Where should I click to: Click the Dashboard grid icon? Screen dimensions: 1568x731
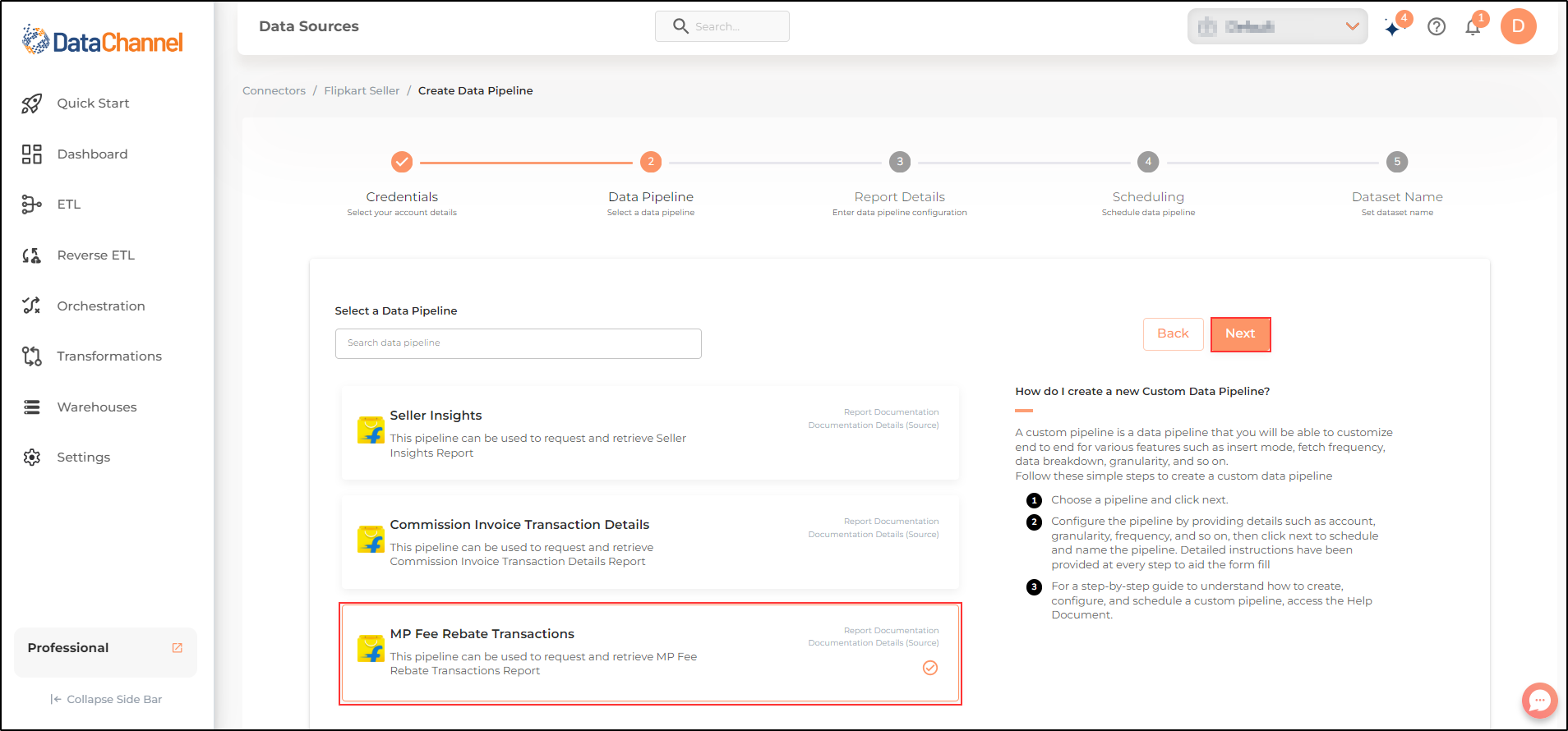pos(32,154)
